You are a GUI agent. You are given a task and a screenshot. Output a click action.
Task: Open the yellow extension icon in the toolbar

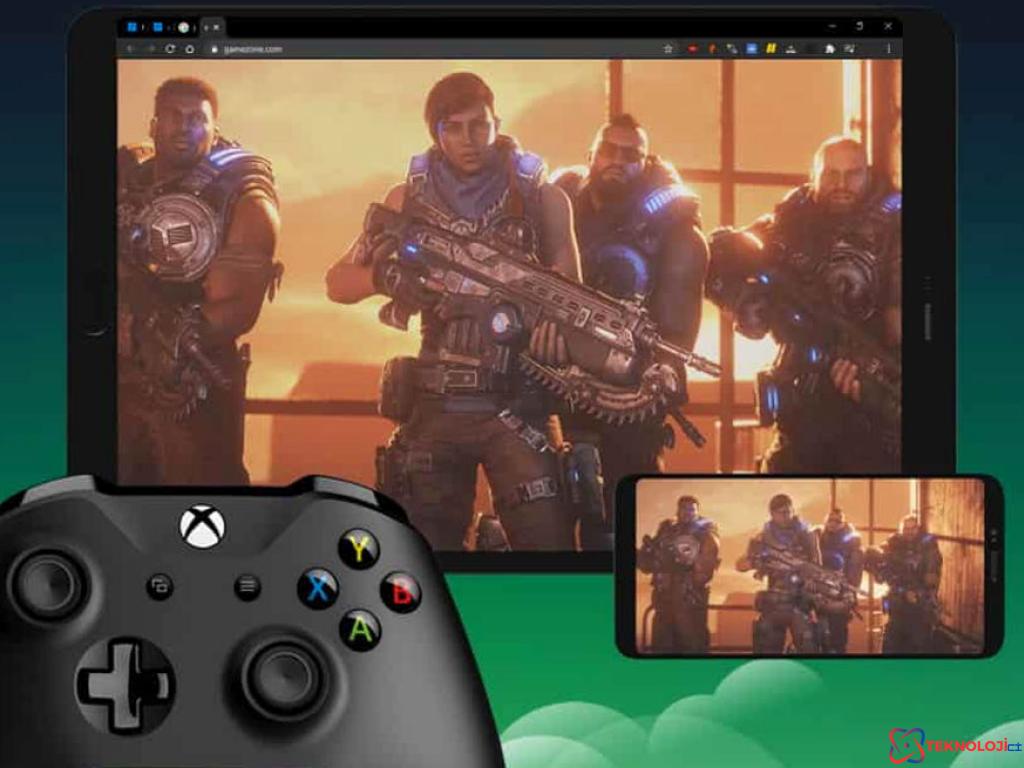[x=770, y=48]
